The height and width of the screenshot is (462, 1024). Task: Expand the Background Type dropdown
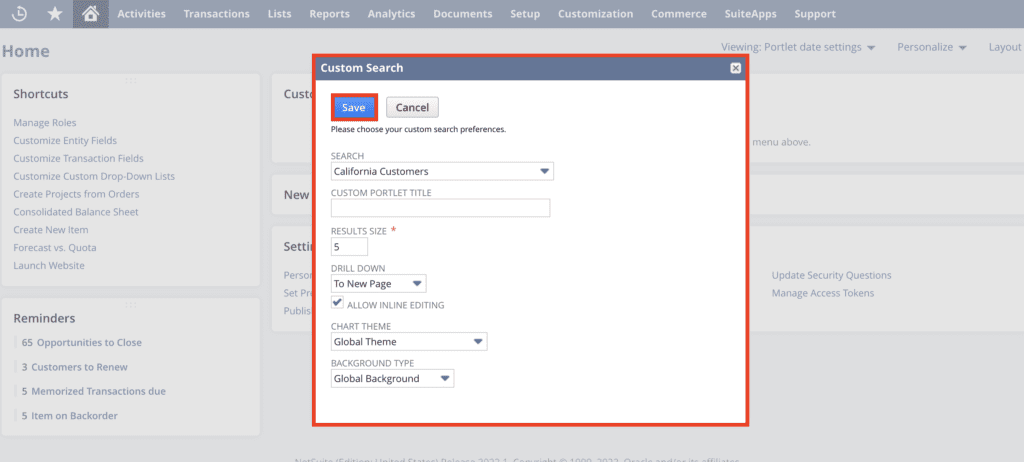coord(392,379)
